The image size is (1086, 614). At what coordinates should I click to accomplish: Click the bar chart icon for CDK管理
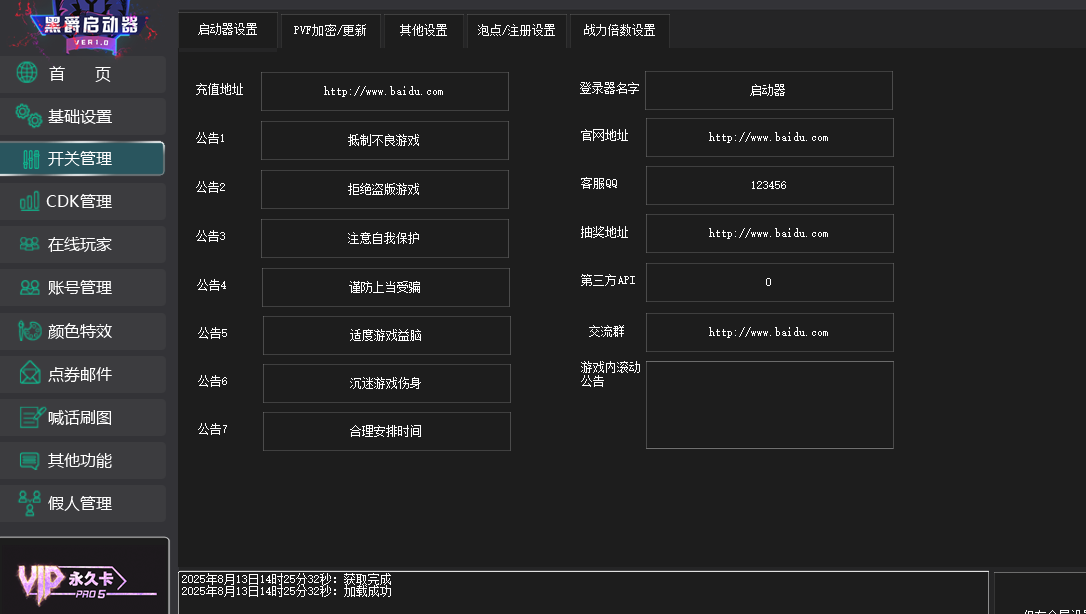[30, 201]
